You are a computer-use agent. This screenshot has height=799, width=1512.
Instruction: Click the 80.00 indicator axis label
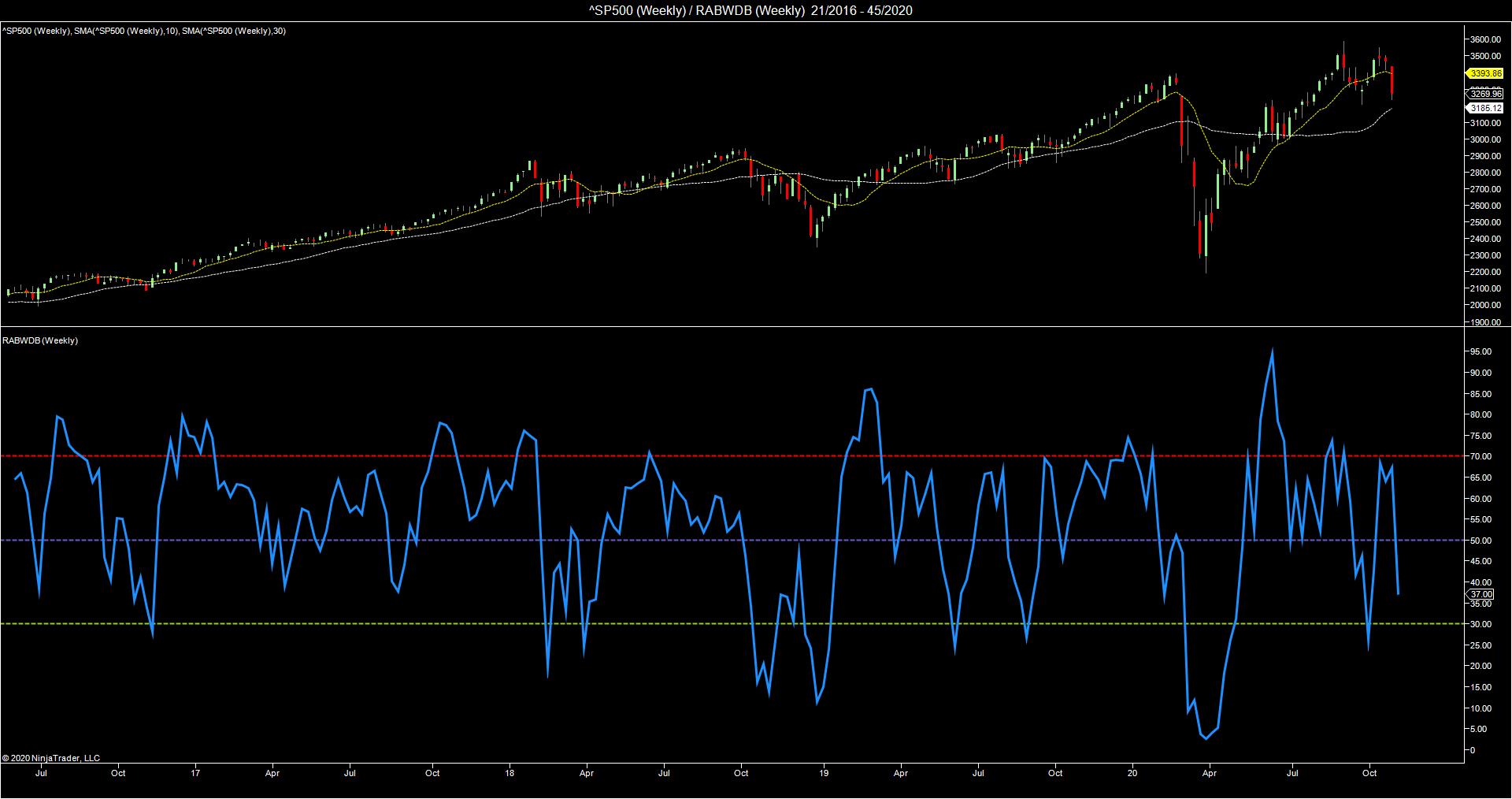1480,414
